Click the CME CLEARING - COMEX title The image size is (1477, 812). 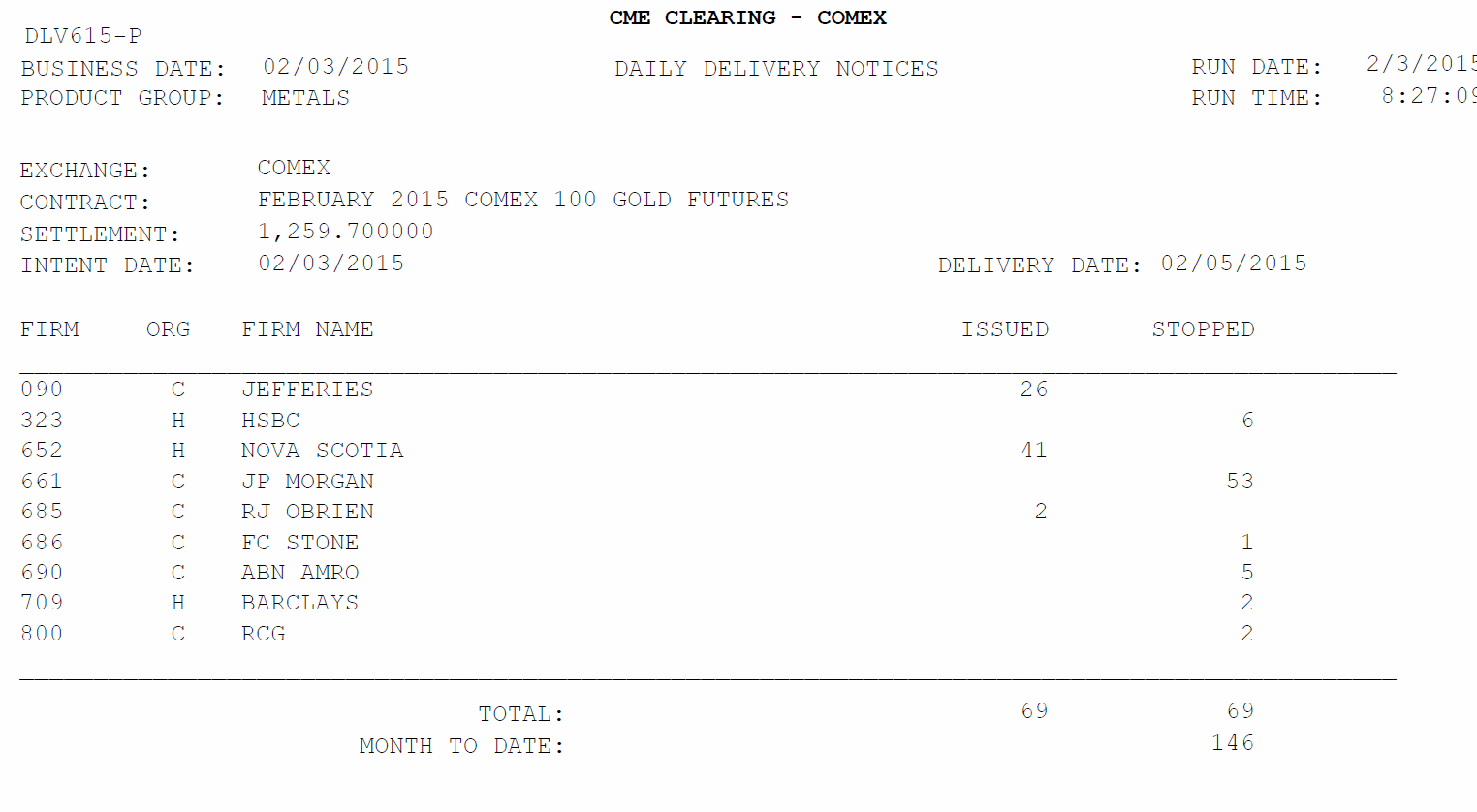[747, 17]
